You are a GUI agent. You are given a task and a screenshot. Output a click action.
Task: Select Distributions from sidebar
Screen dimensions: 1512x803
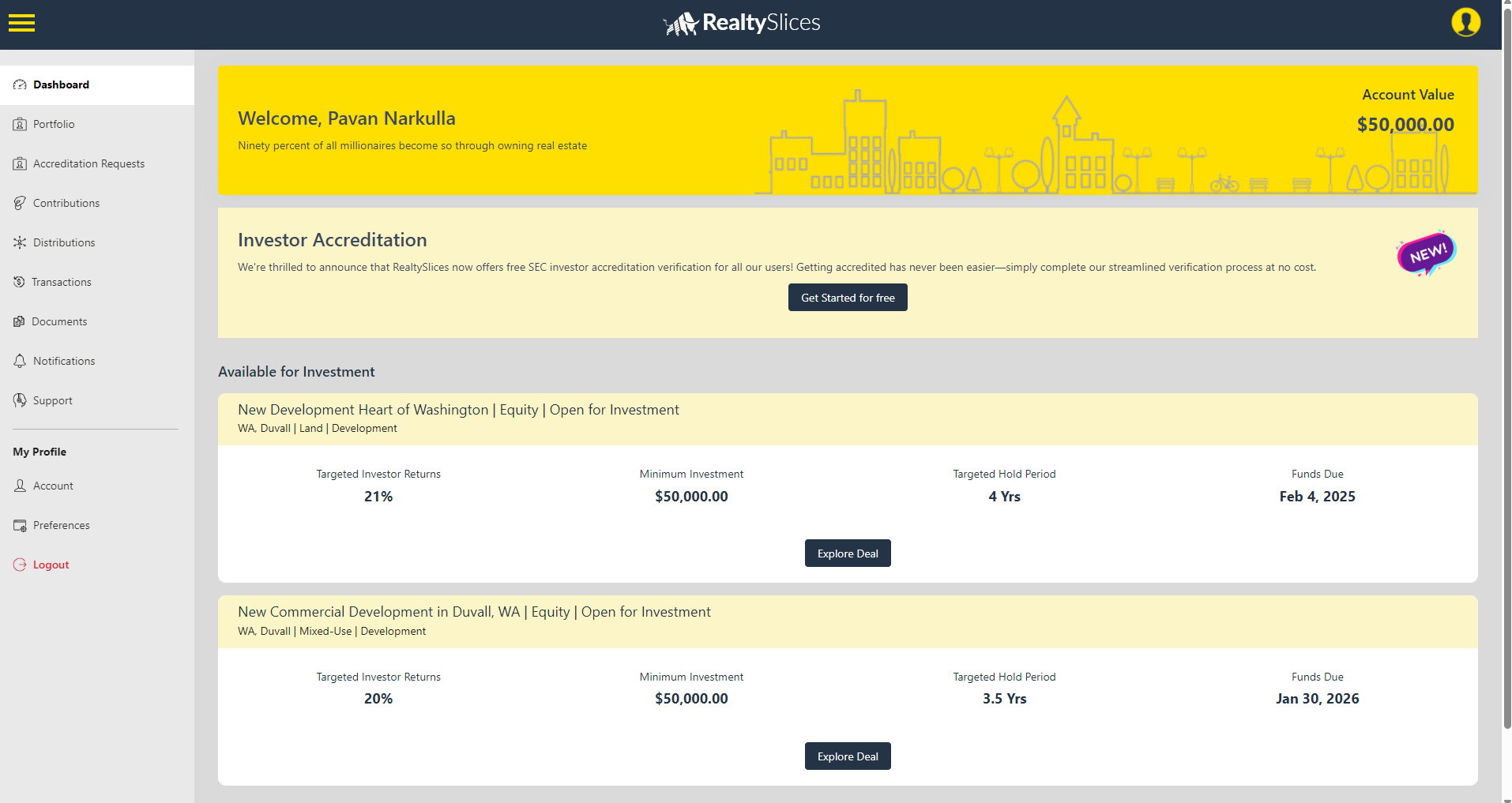click(97, 242)
